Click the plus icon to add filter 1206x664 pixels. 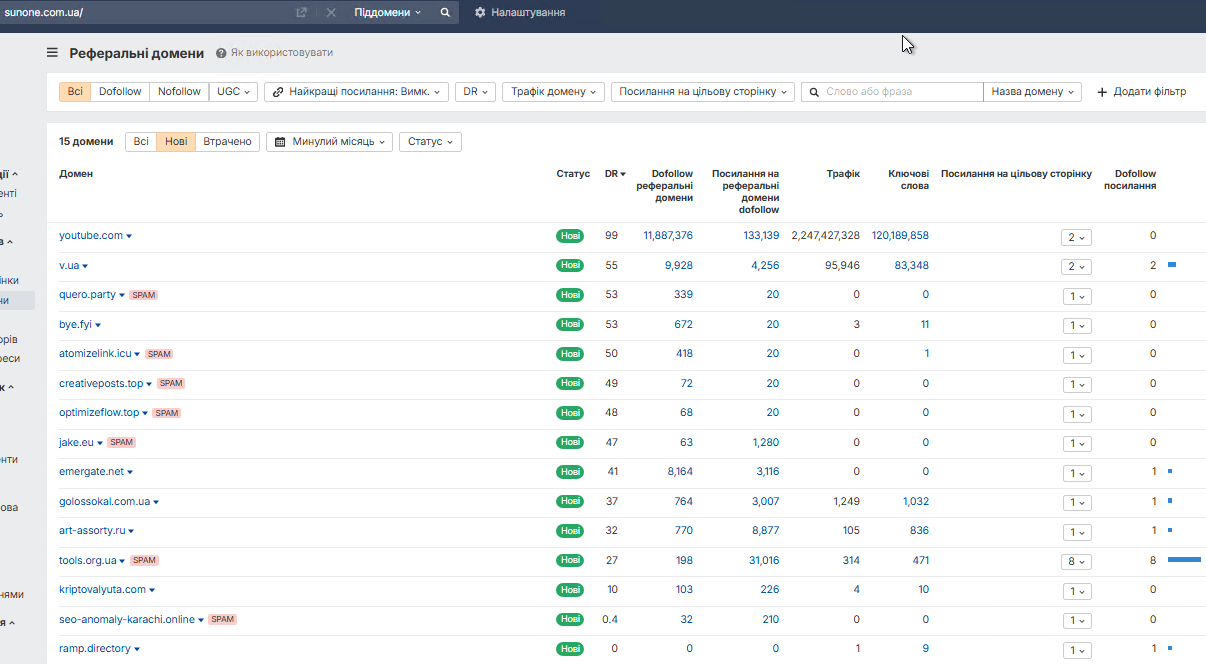coord(1102,92)
